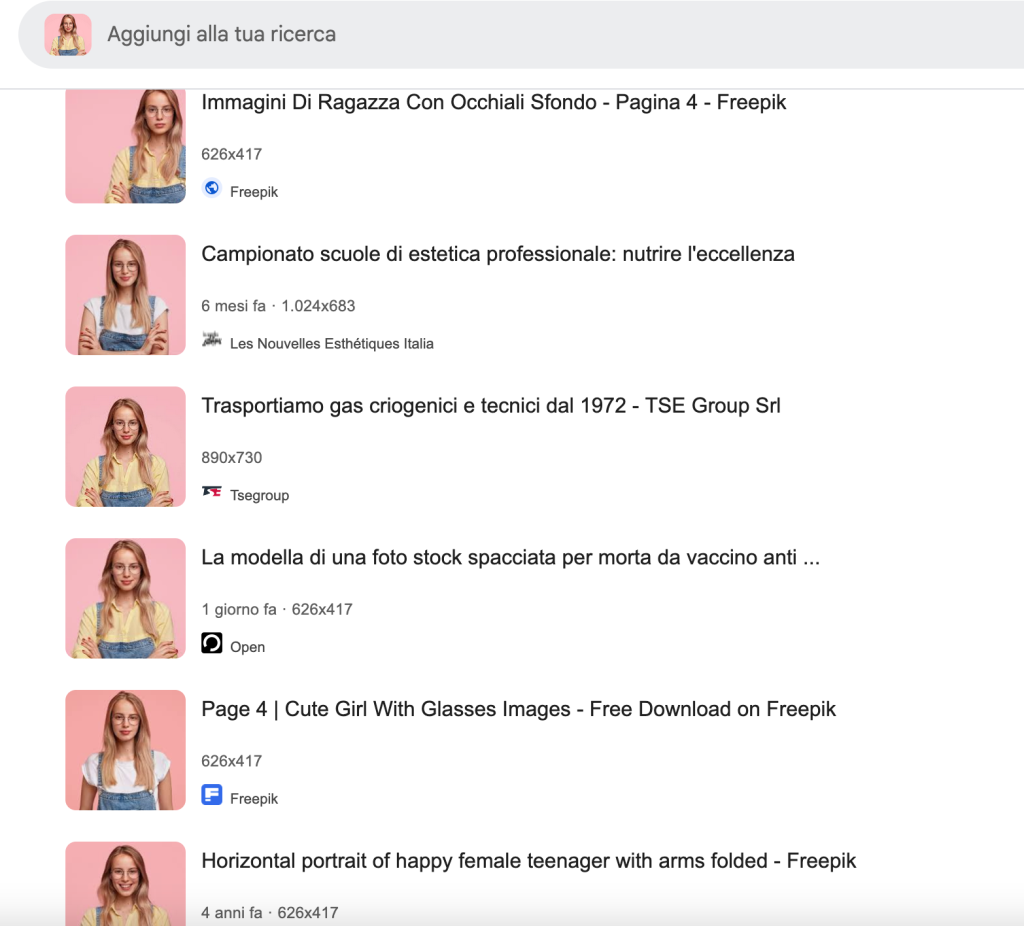
Task: Select the Les Nouvelles Esthétiques Italia source label
Action: (x=331, y=344)
